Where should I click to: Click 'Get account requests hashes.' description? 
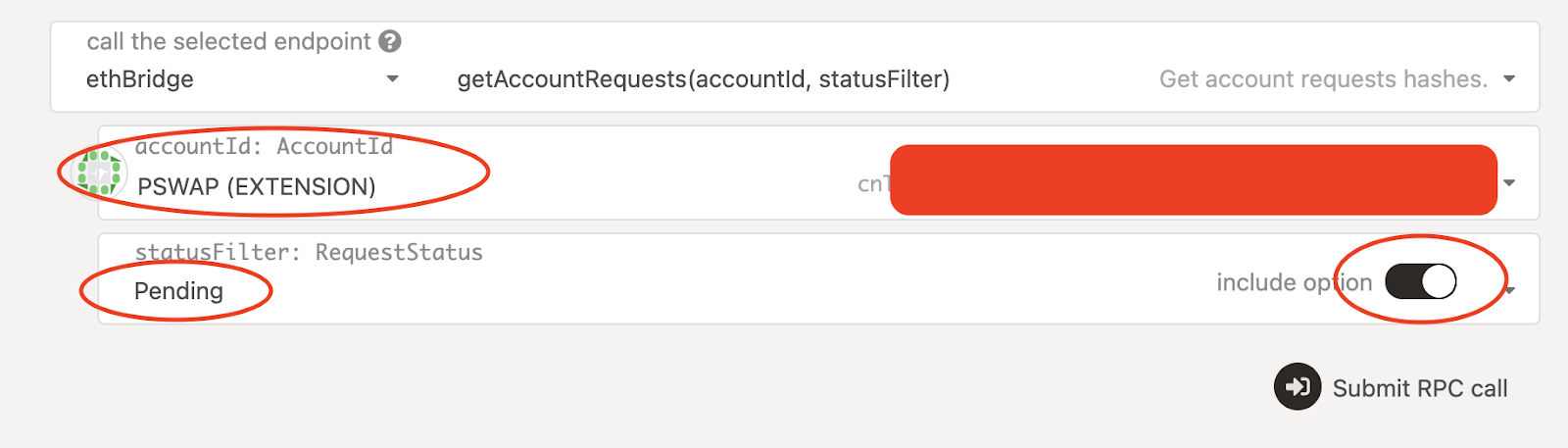(1323, 79)
